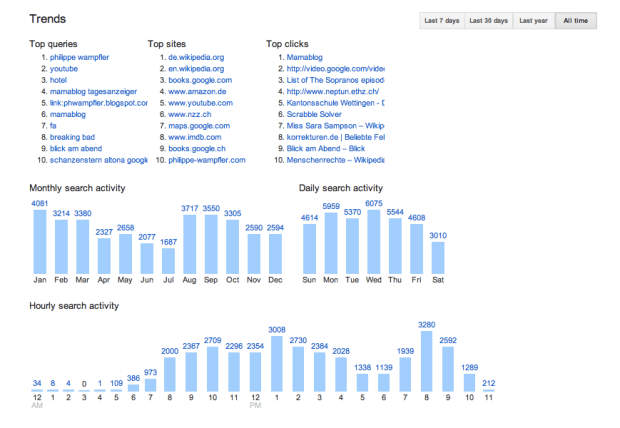Click the hotel query link
Viewport: 620px width, 428px height.
(58, 80)
